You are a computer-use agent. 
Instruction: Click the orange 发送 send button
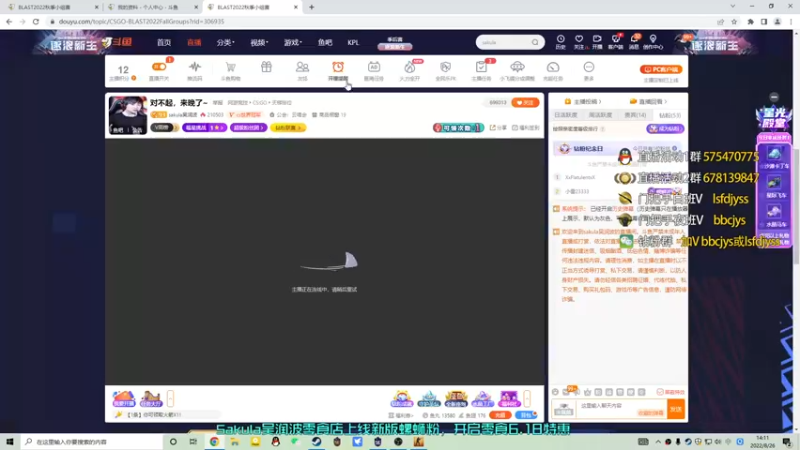pos(676,409)
